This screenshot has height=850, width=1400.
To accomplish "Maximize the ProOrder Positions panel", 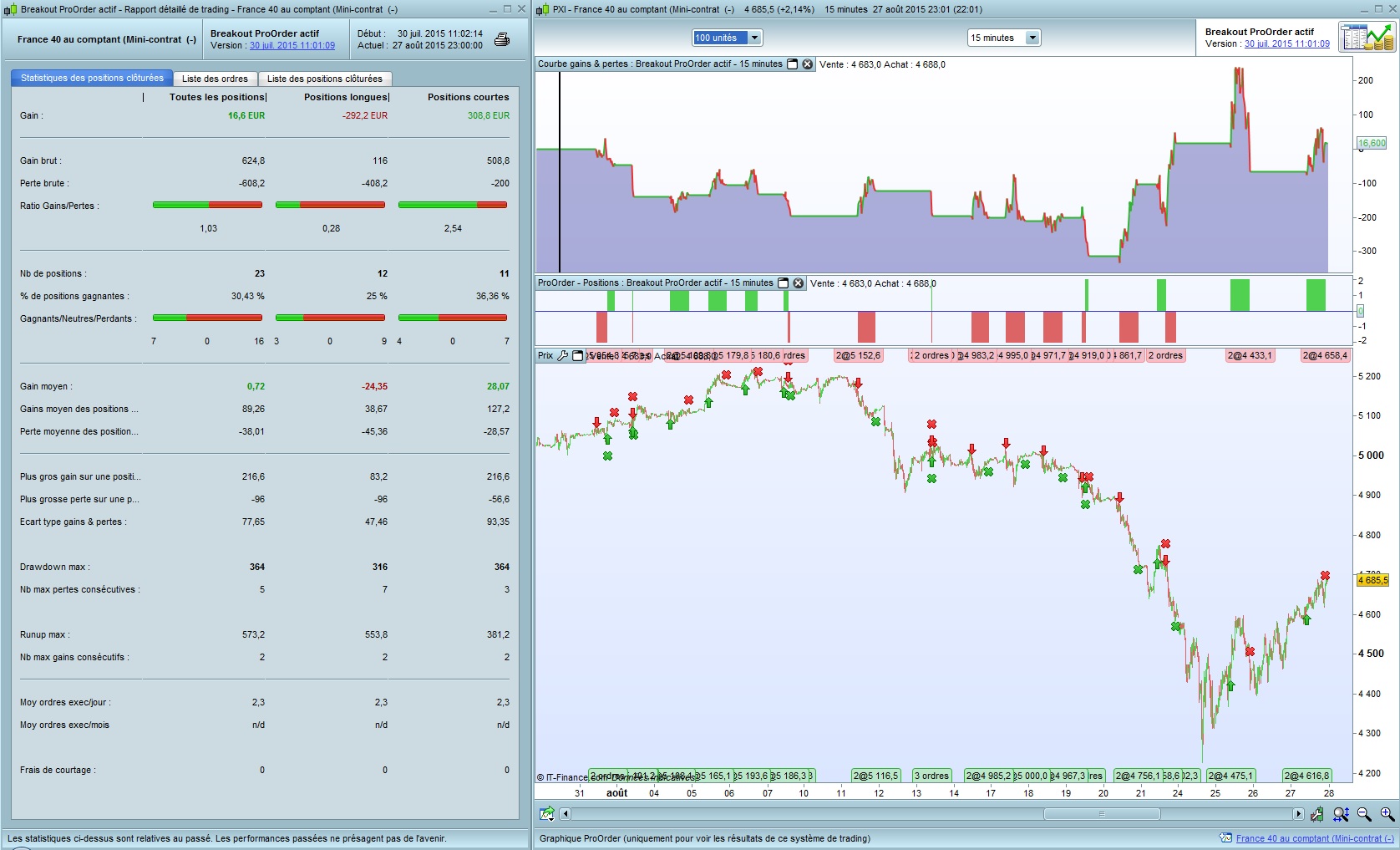I will click(x=784, y=283).
